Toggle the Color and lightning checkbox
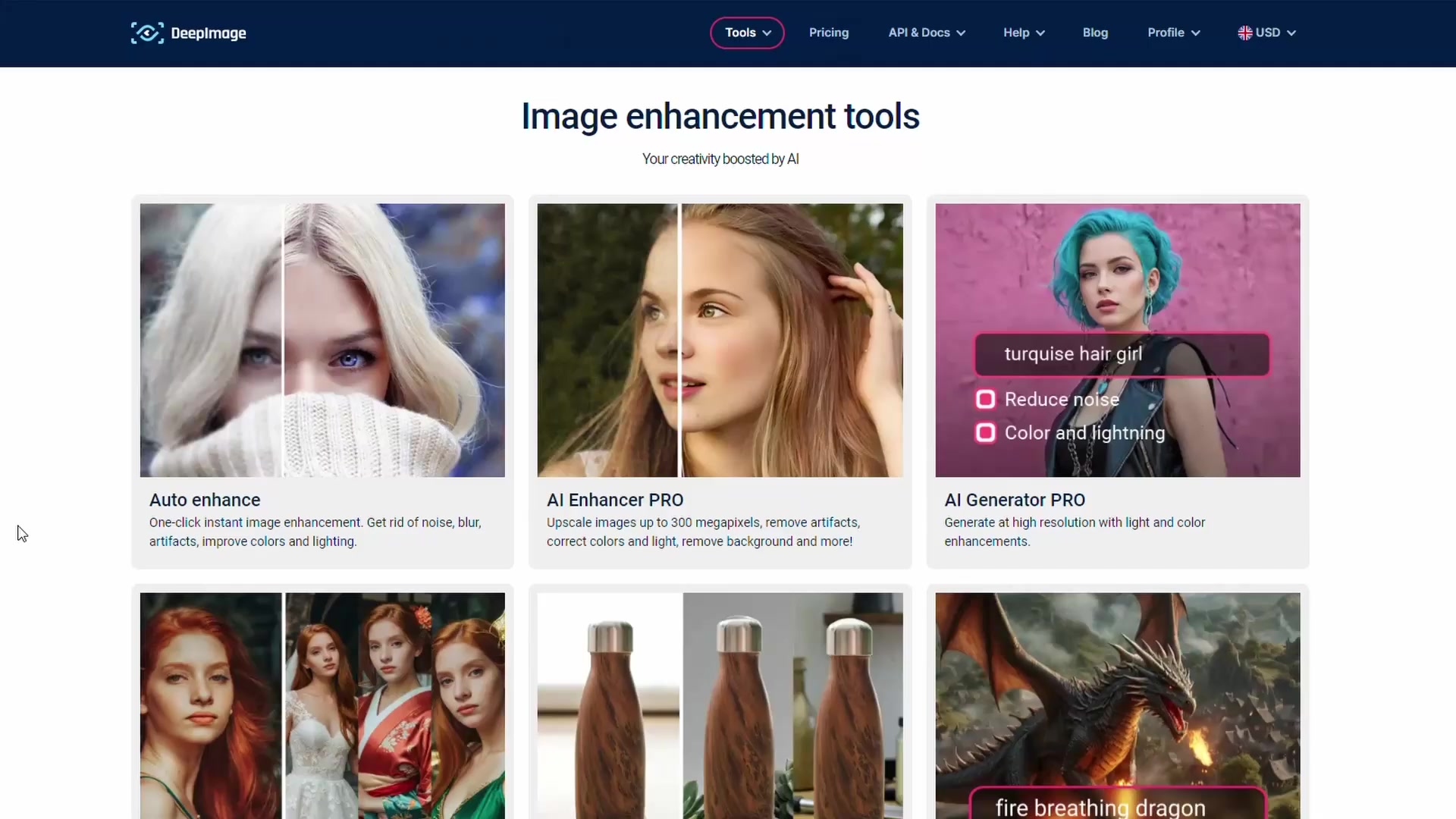Viewport: 1456px width, 819px height. [x=985, y=432]
